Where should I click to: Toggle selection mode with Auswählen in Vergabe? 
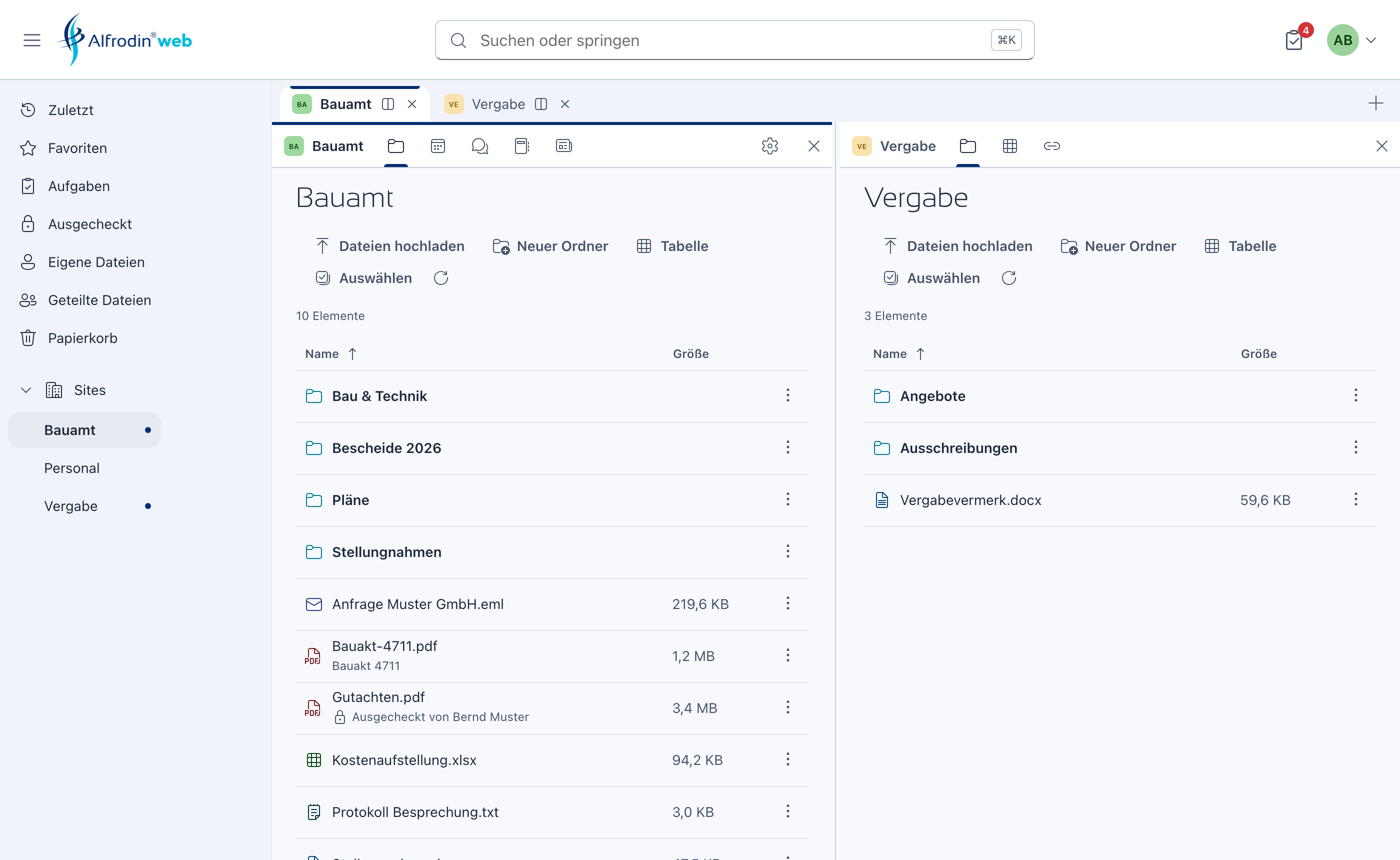931,278
